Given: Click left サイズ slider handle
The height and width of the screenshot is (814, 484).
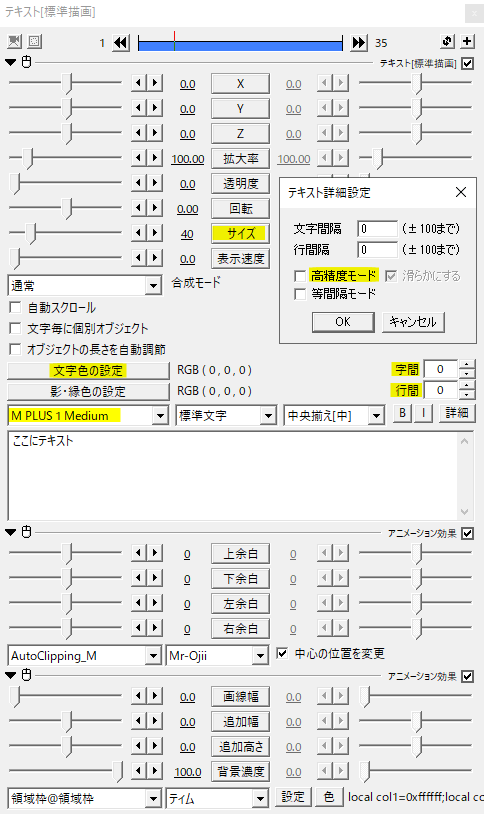Looking at the screenshot, I should click(31, 233).
